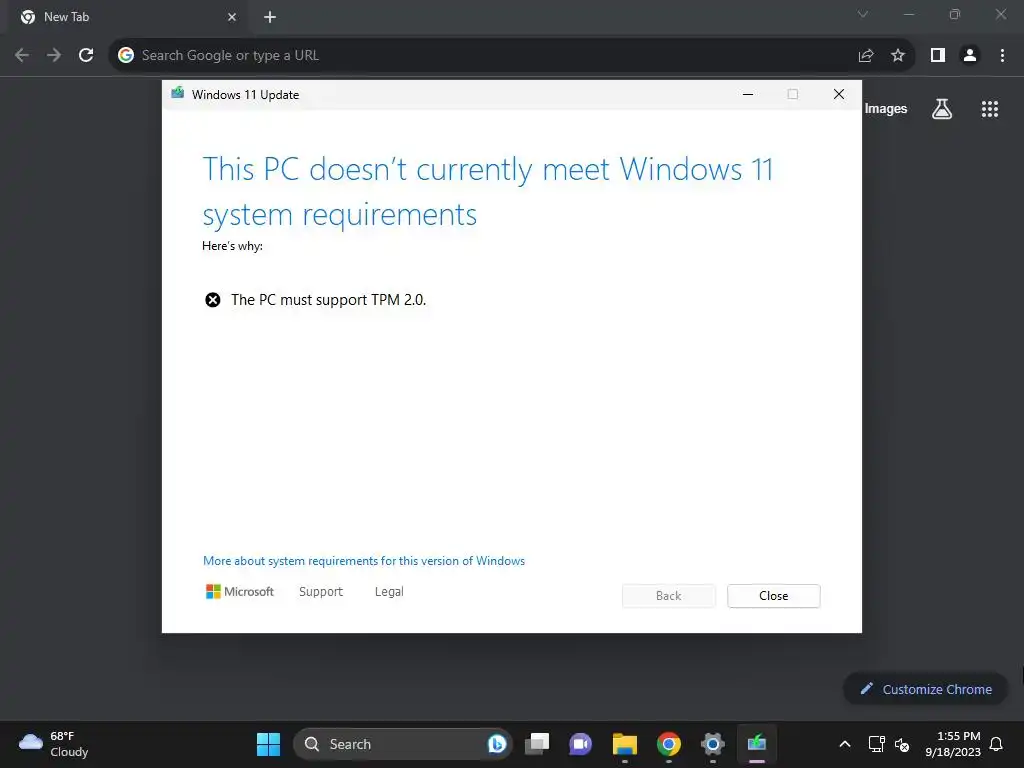
Task: Minimize the Windows 11 Update dialog
Action: (x=748, y=94)
